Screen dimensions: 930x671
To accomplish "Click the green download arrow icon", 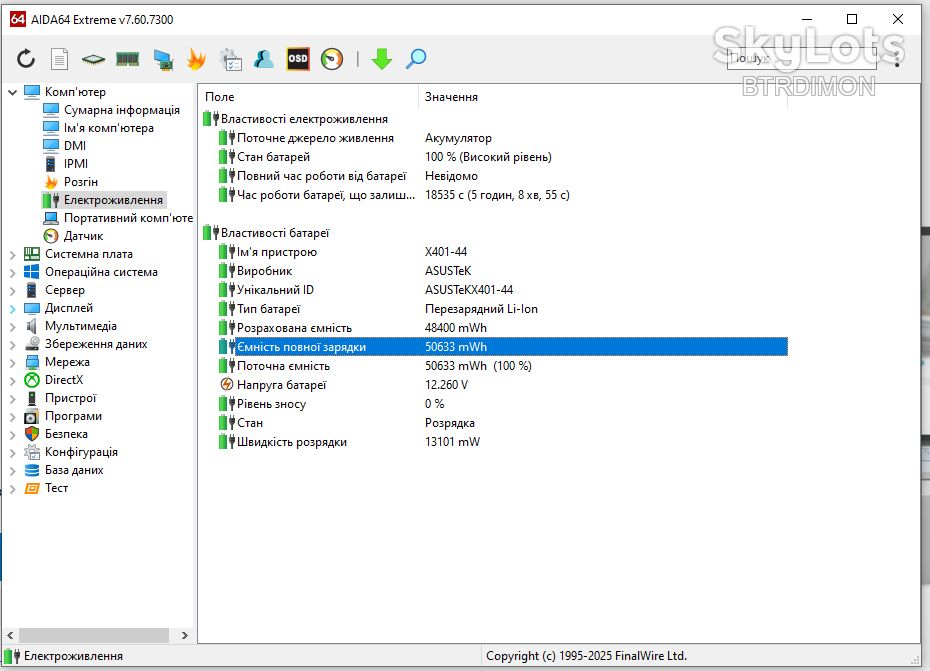I will pos(382,59).
